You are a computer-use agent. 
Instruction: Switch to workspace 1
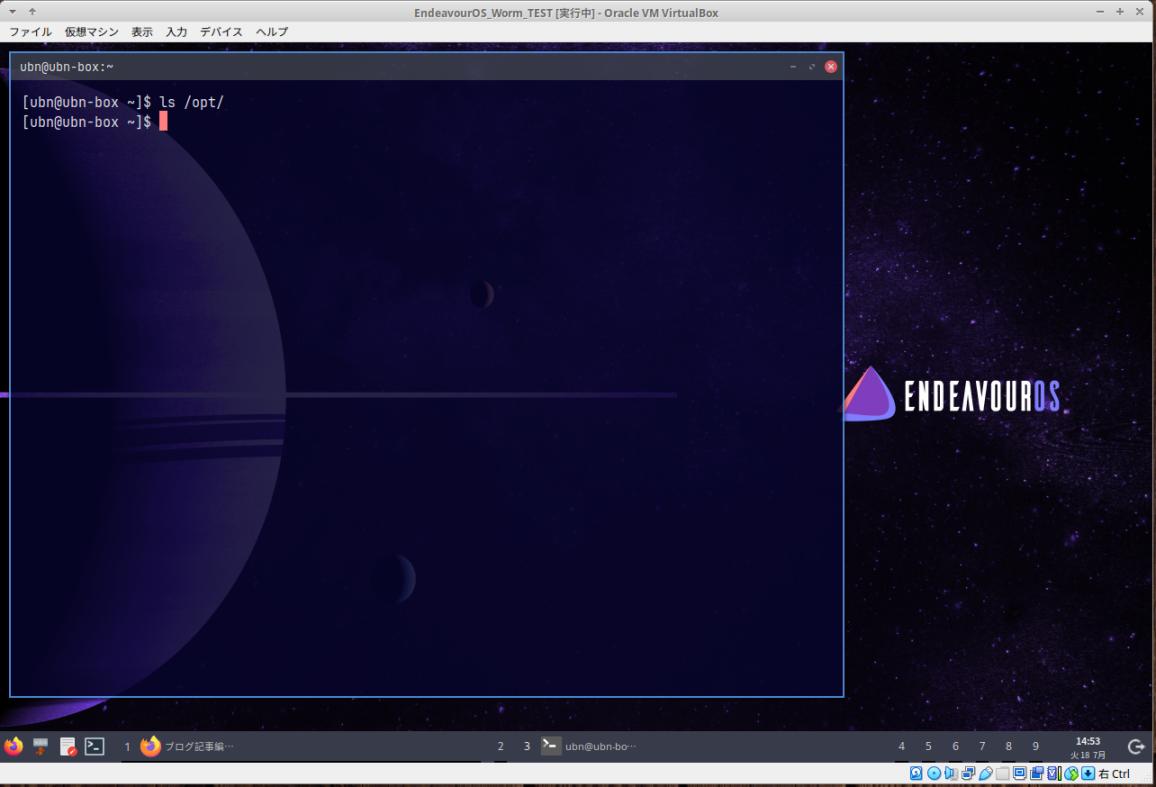127,746
